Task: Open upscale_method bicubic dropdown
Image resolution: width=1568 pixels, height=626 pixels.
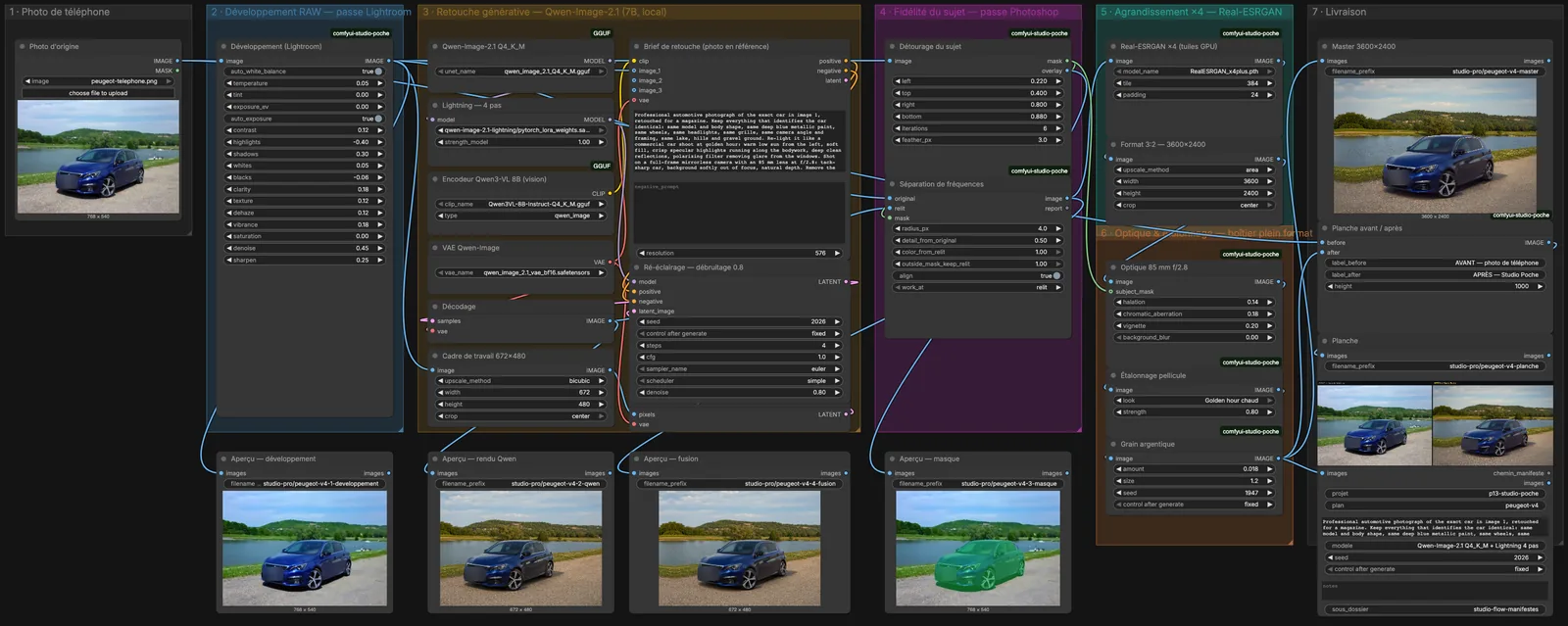Action: (x=521, y=381)
